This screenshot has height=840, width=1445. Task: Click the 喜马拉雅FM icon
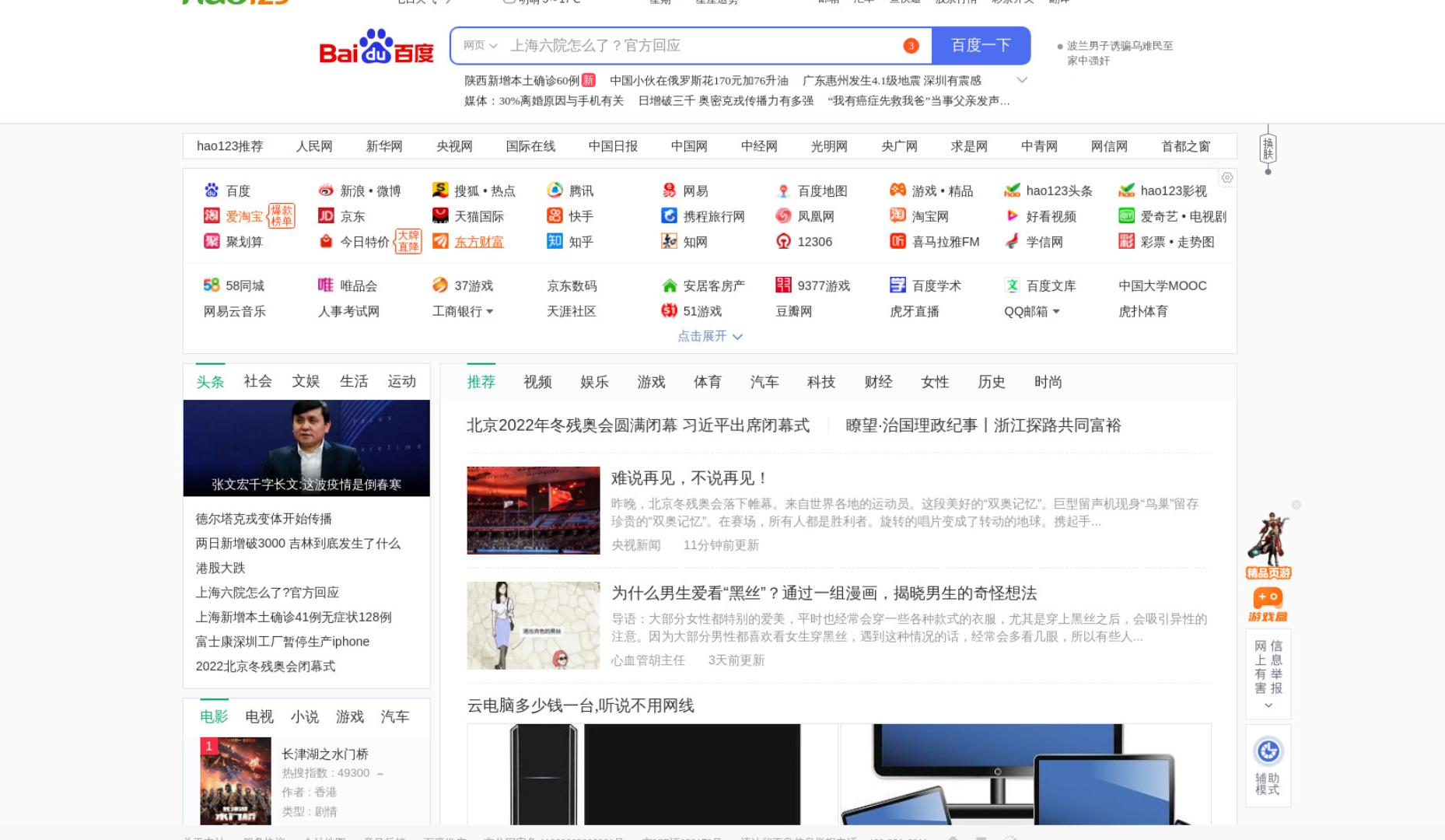pyautogui.click(x=897, y=242)
